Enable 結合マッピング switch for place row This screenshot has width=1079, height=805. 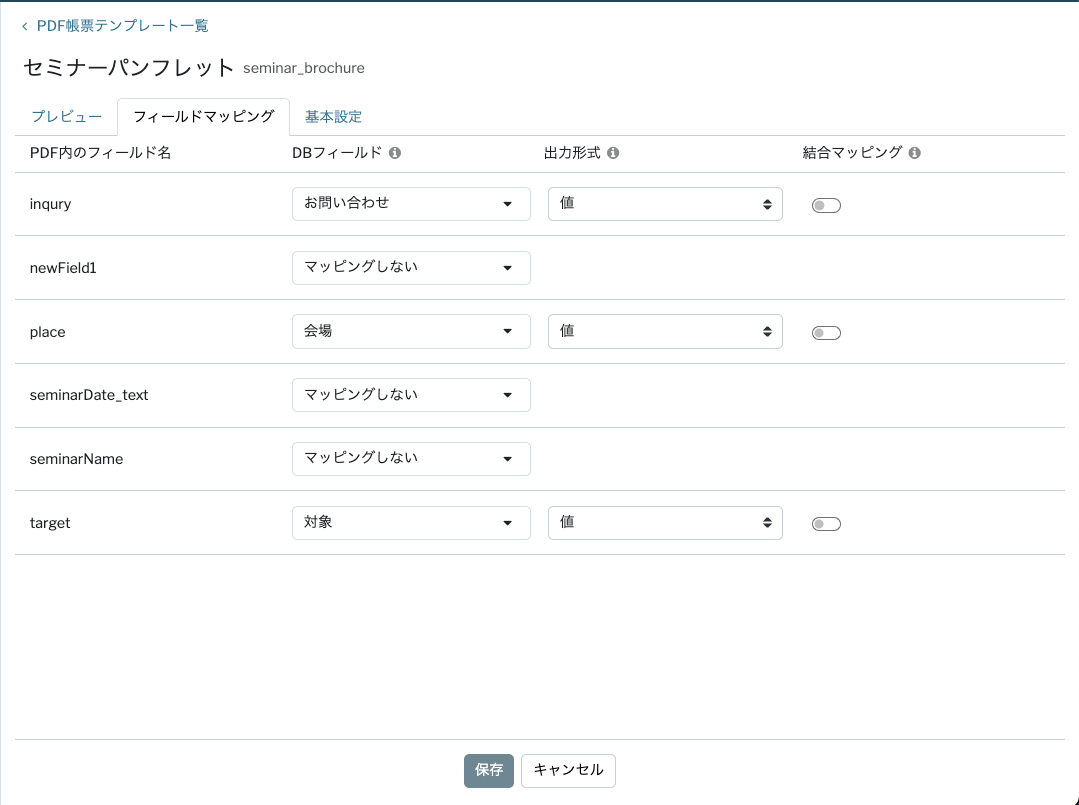tap(826, 333)
